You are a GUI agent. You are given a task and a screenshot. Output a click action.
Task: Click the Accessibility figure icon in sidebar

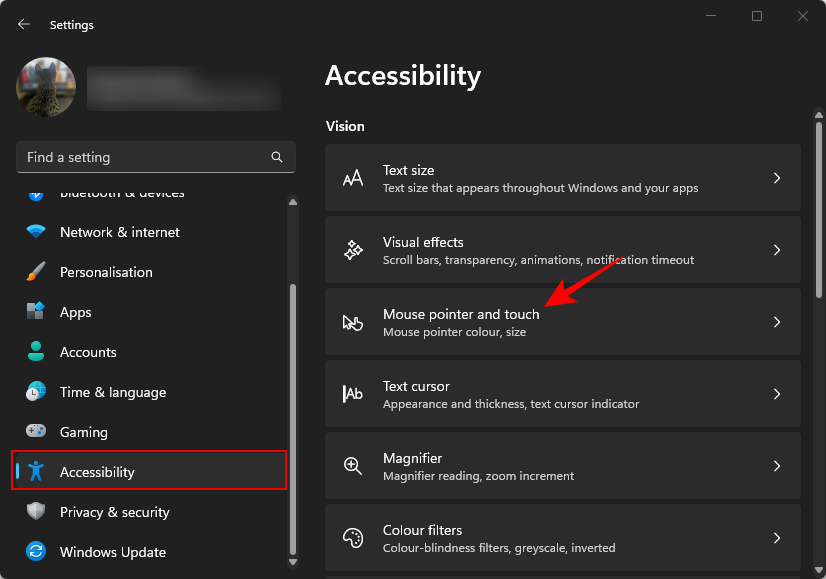click(x=36, y=471)
